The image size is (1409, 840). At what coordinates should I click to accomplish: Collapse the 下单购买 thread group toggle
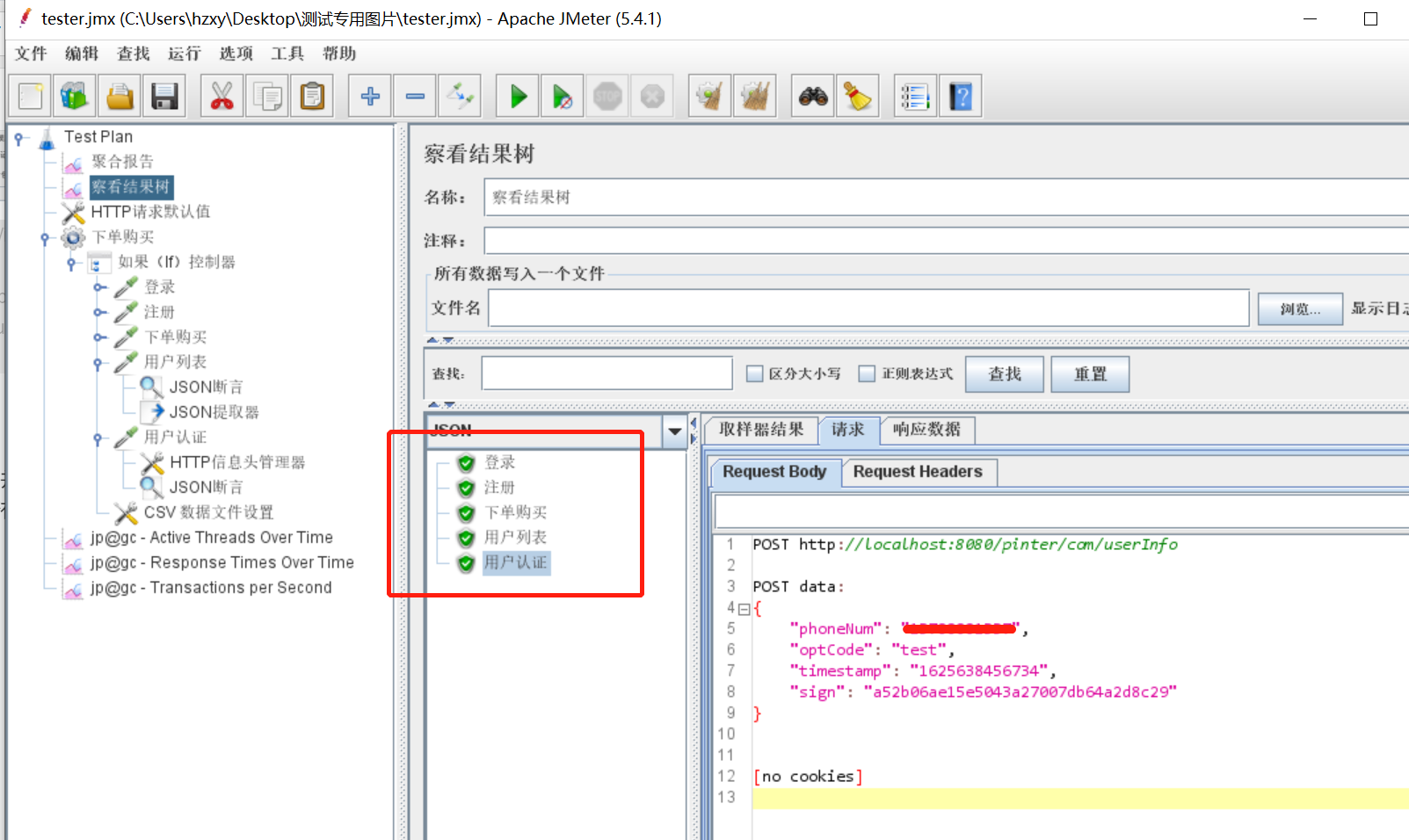45,237
